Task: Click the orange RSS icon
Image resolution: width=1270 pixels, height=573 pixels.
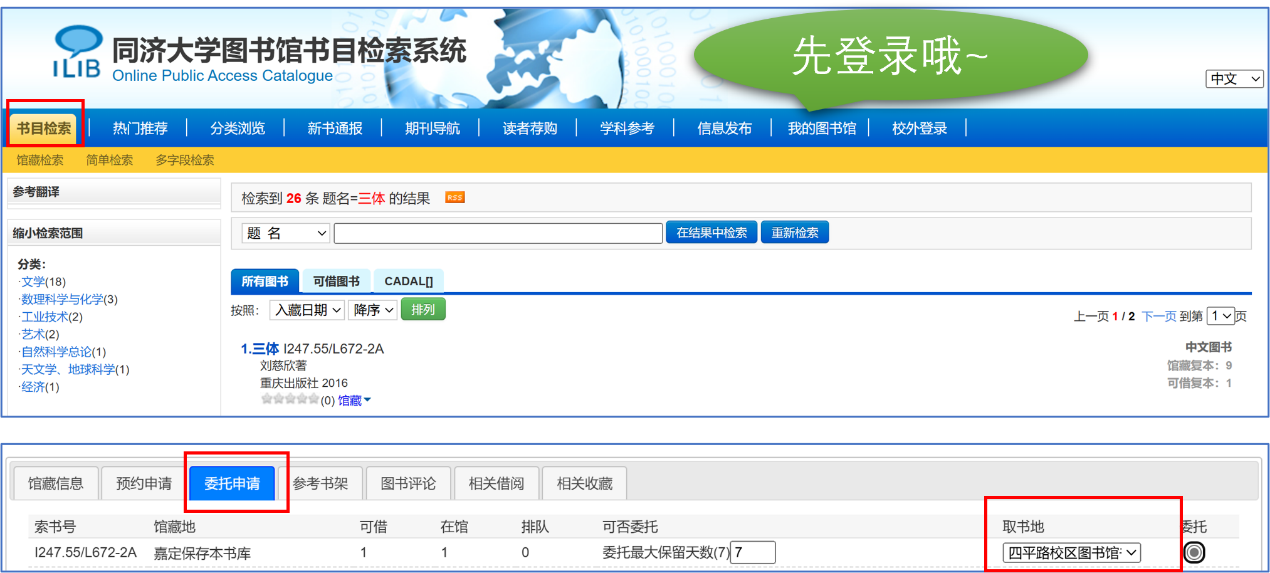Action: pos(454,198)
